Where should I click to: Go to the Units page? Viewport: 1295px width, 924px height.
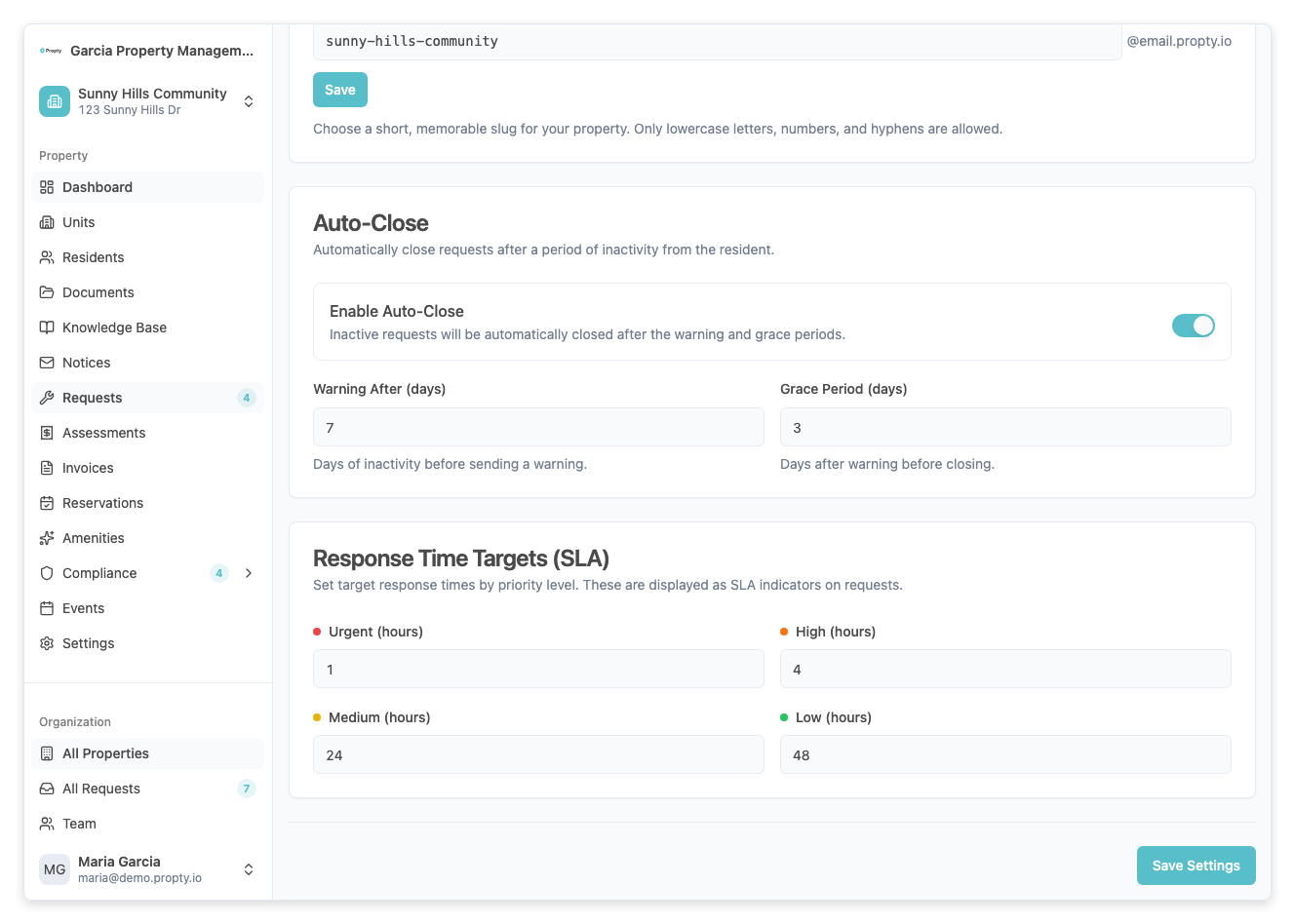click(x=148, y=222)
